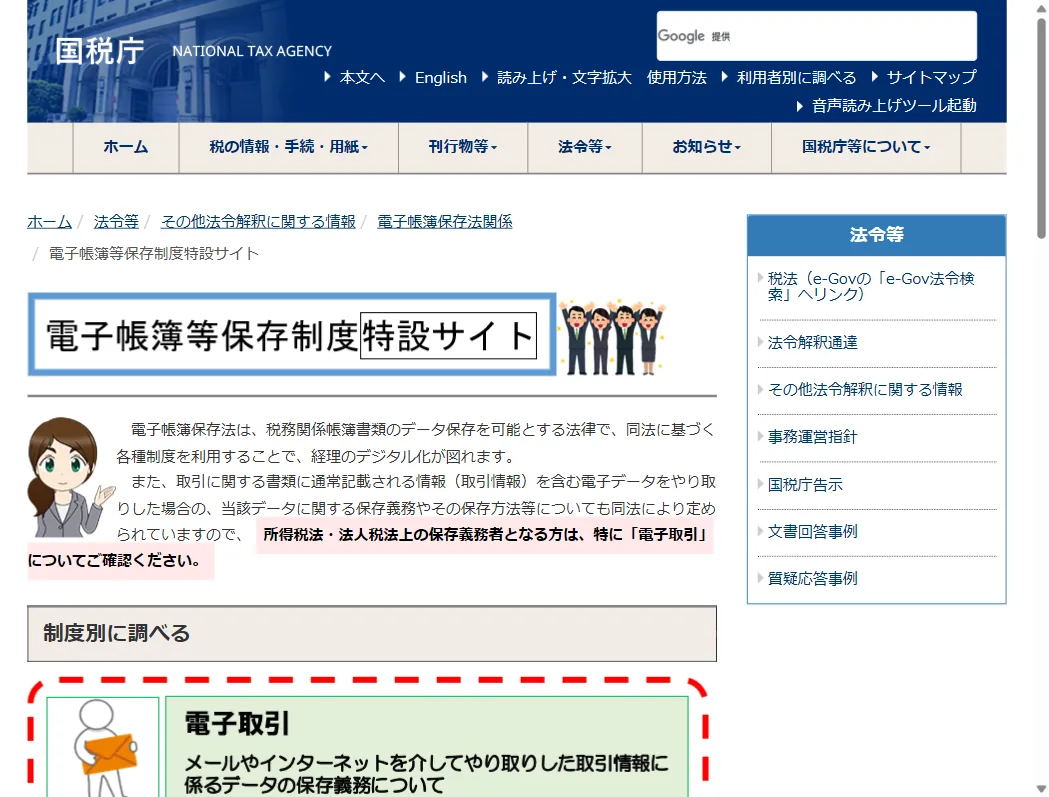1049x797 pixels.
Task: Expand 国税庁等について dropdown menu
Action: coord(866,147)
